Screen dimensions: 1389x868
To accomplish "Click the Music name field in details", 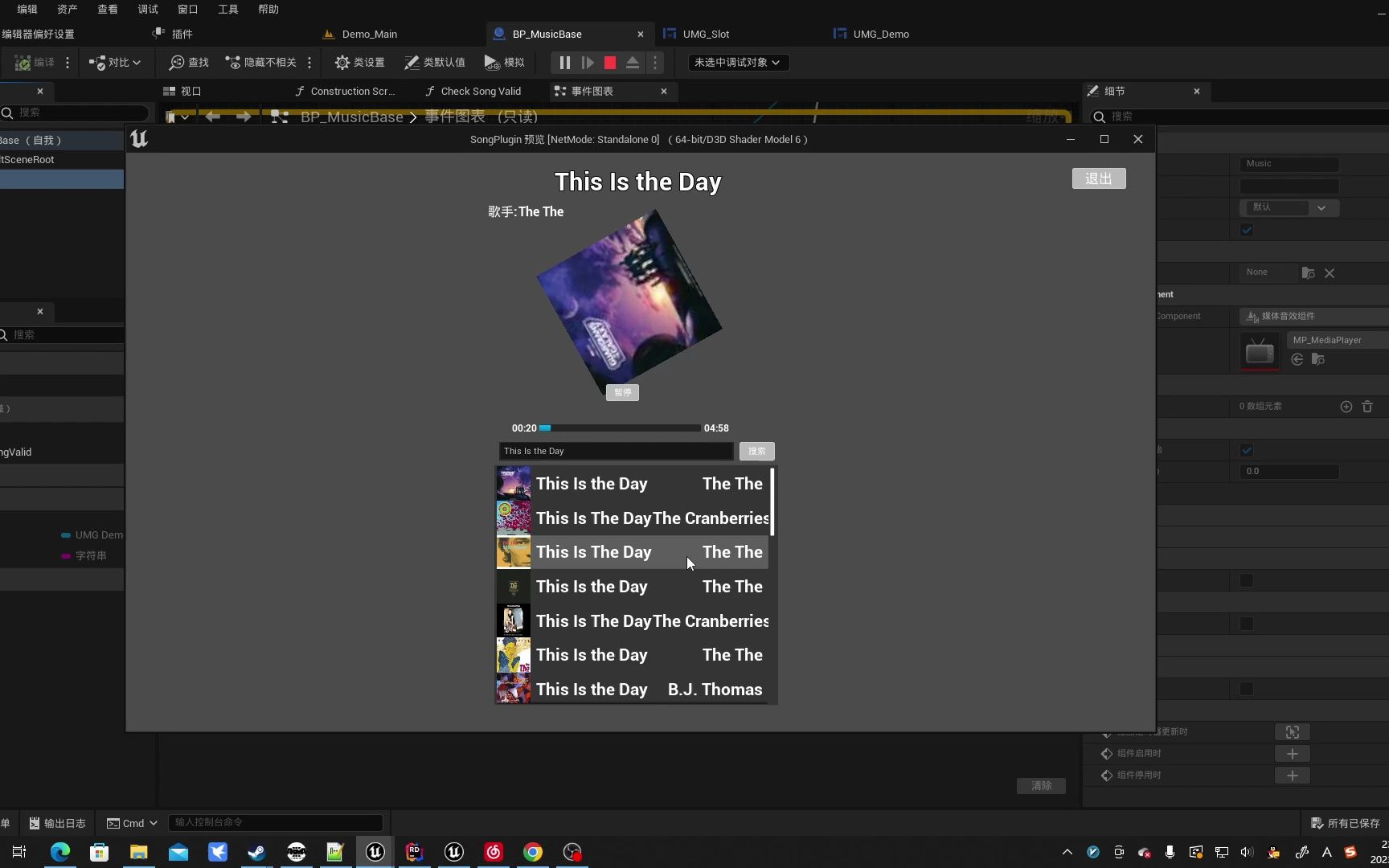I will coord(1289,164).
